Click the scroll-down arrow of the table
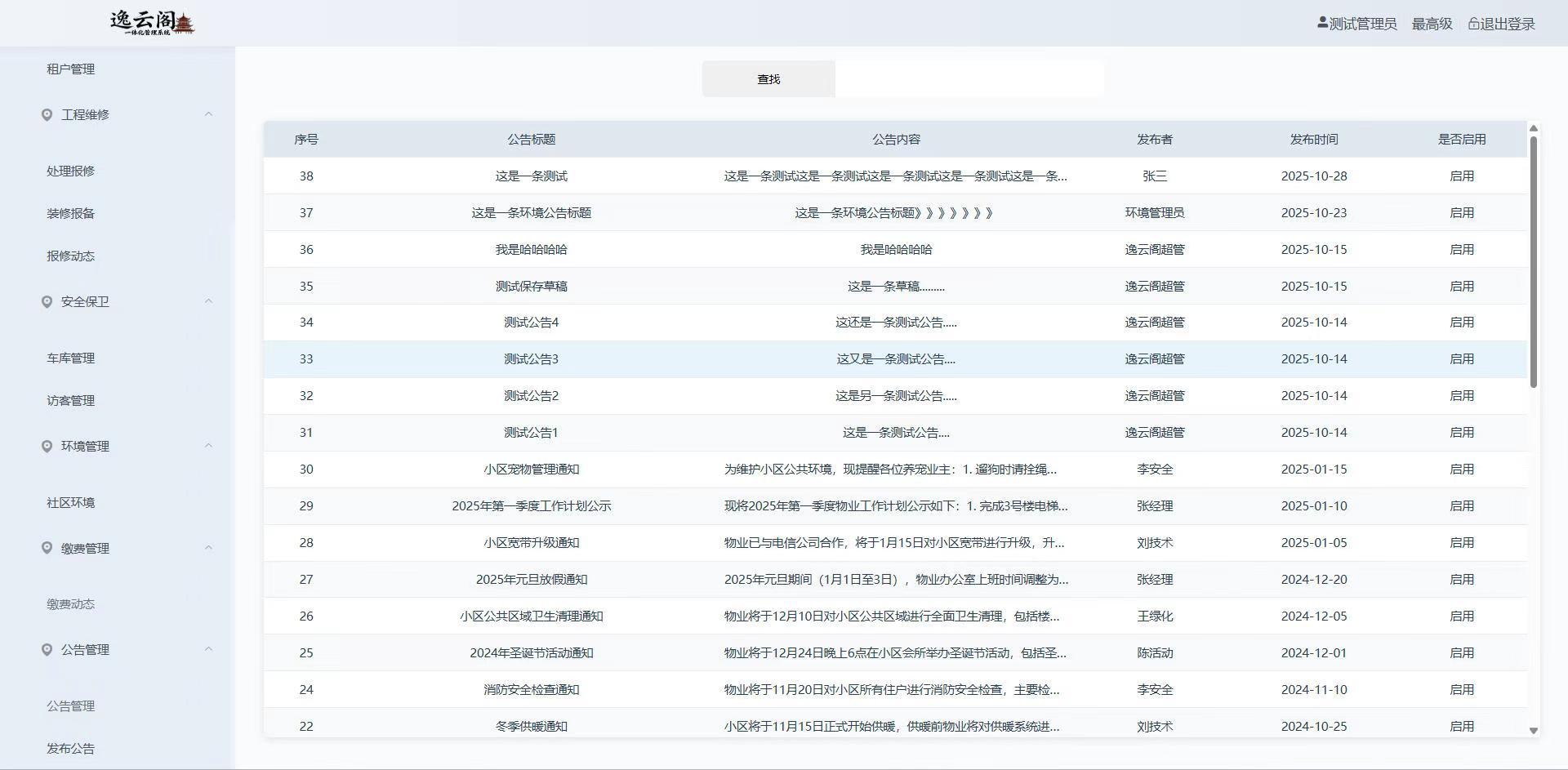This screenshot has height=770, width=1568. 1533,731
